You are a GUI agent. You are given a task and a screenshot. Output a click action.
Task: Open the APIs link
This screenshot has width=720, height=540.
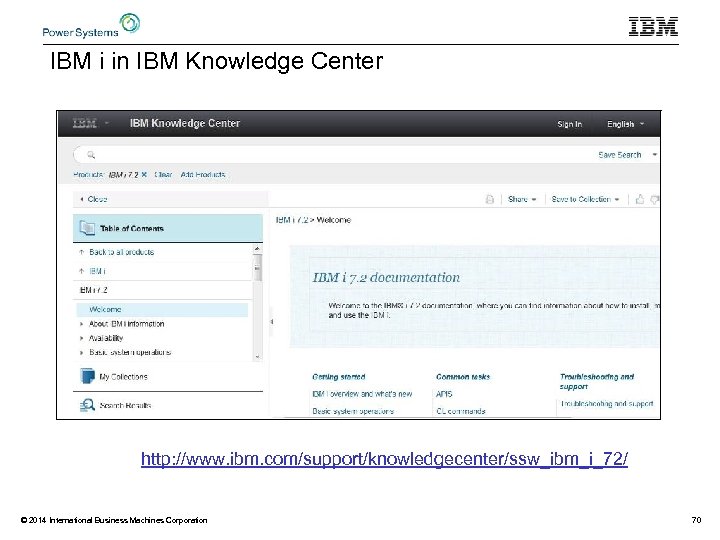point(444,394)
